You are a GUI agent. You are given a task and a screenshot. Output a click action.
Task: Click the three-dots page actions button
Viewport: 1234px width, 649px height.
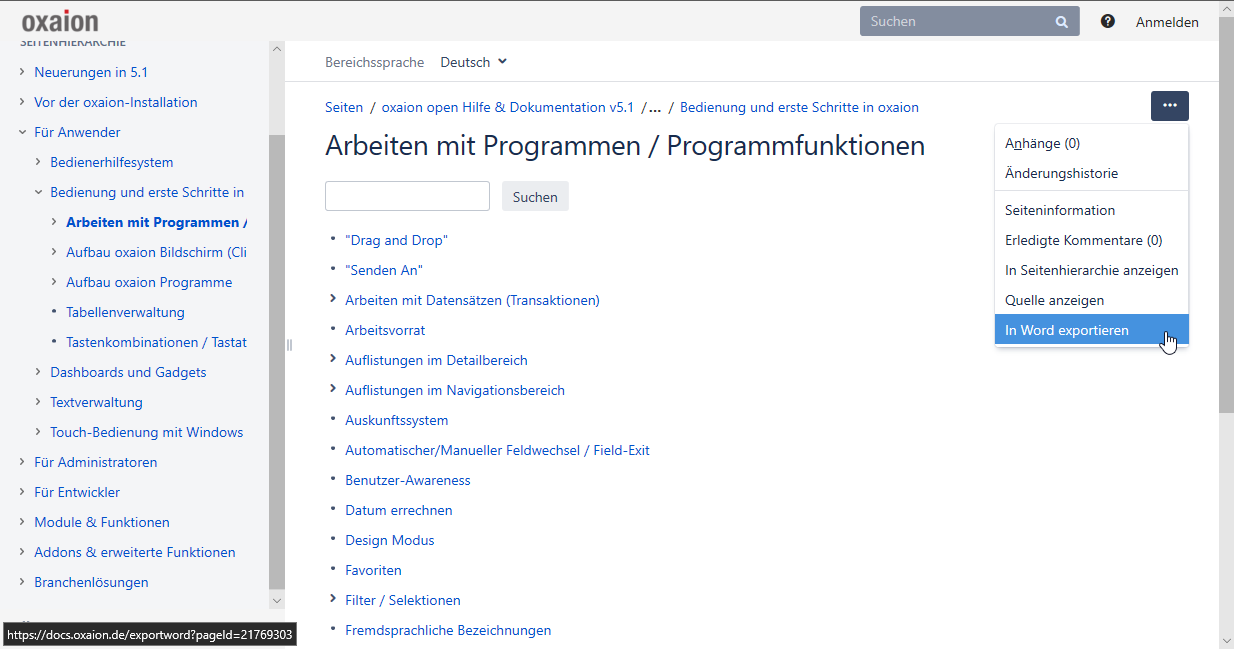coord(1169,106)
